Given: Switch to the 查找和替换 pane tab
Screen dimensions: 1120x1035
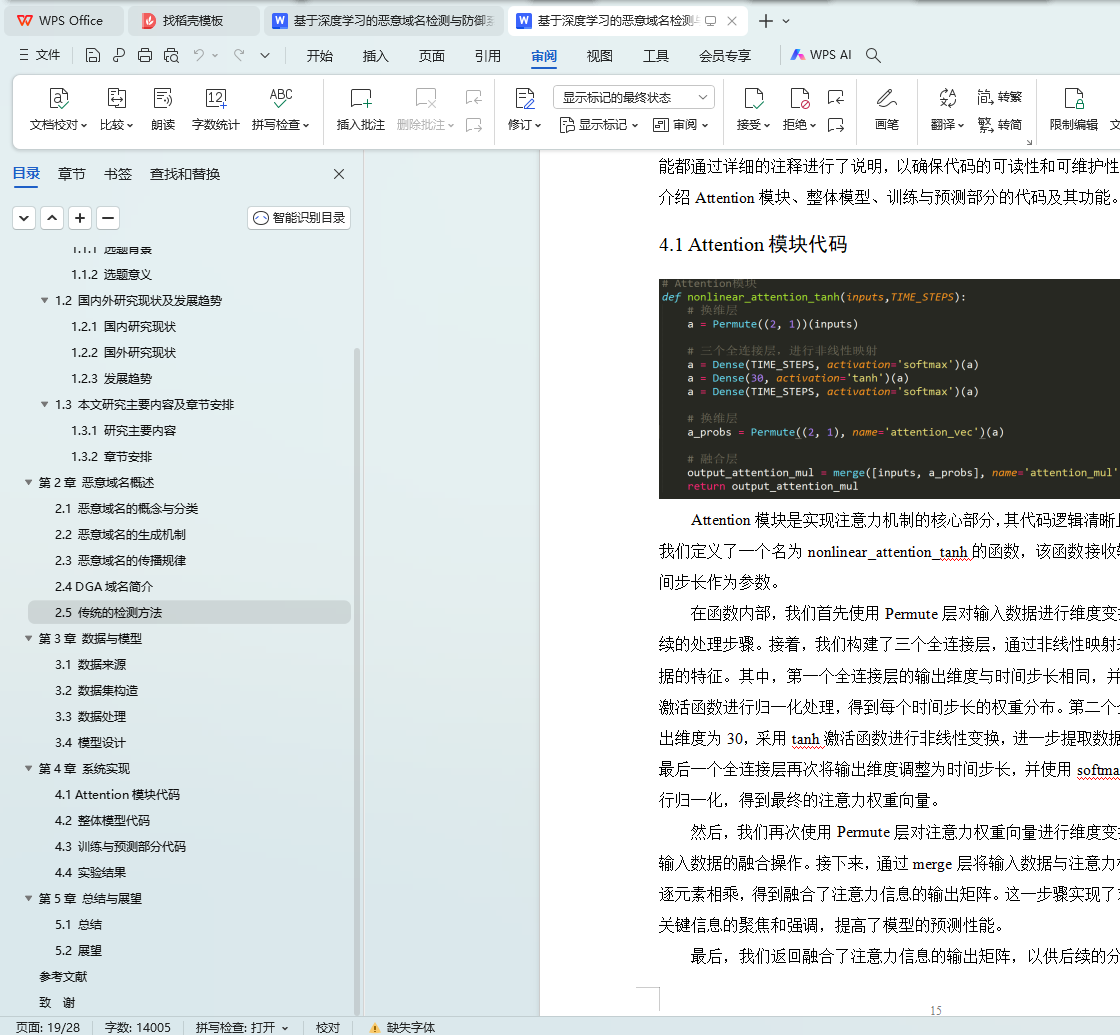Looking at the screenshot, I should (185, 174).
